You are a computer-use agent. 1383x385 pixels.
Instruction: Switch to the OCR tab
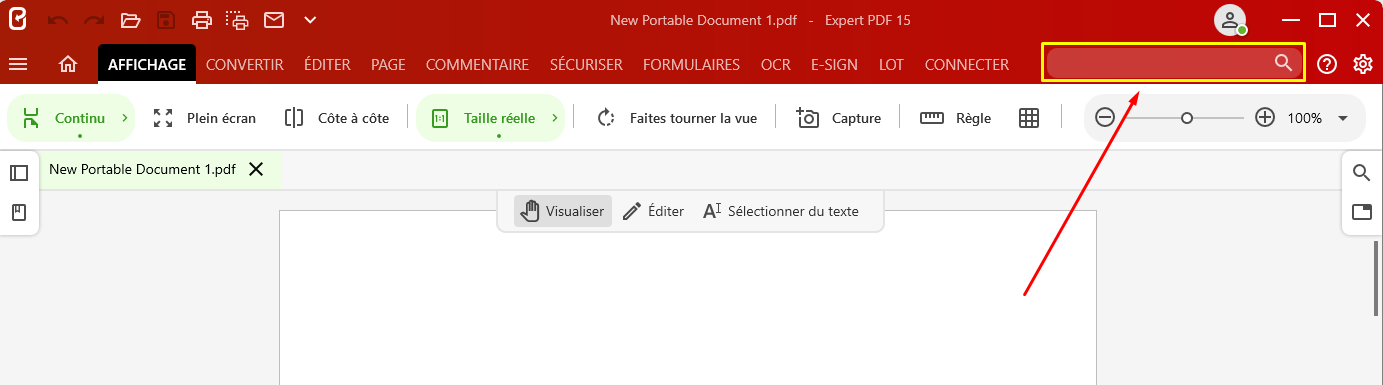[775, 64]
